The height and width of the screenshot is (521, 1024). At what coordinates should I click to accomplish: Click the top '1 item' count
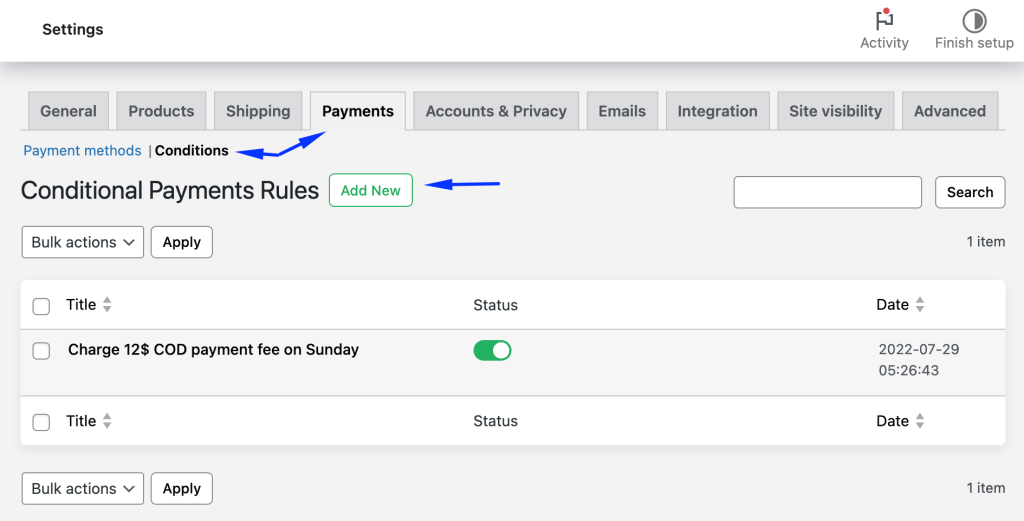986,242
